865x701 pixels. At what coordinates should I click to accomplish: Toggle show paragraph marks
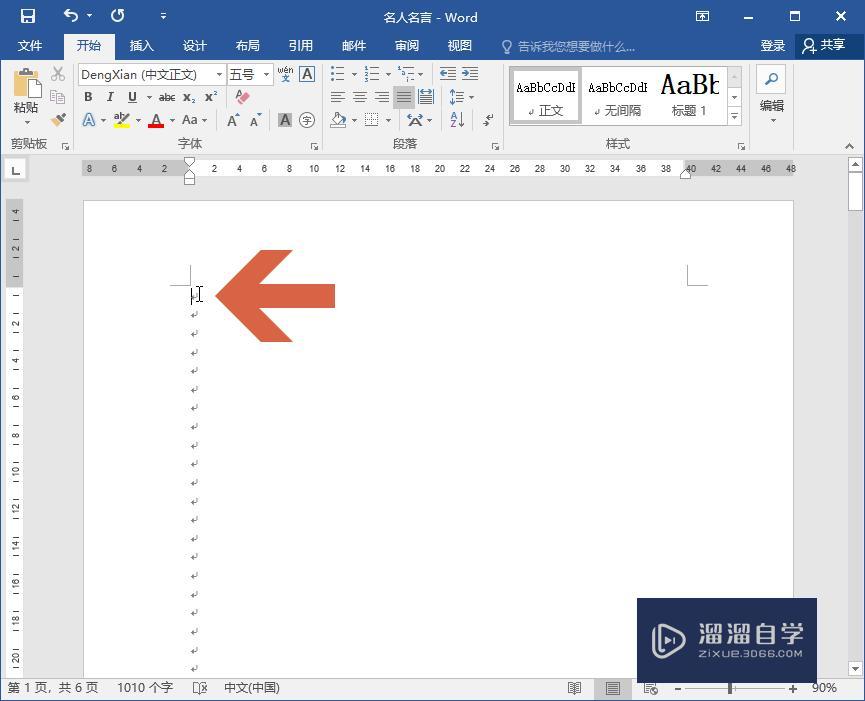488,120
